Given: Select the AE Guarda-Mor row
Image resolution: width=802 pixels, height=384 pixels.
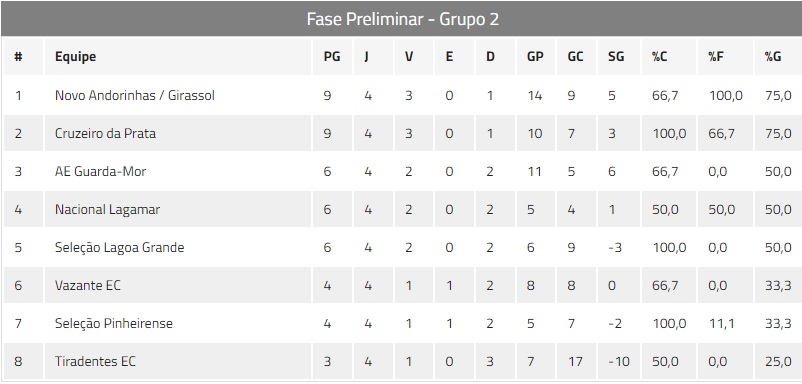Looking at the screenshot, I should [401, 171].
